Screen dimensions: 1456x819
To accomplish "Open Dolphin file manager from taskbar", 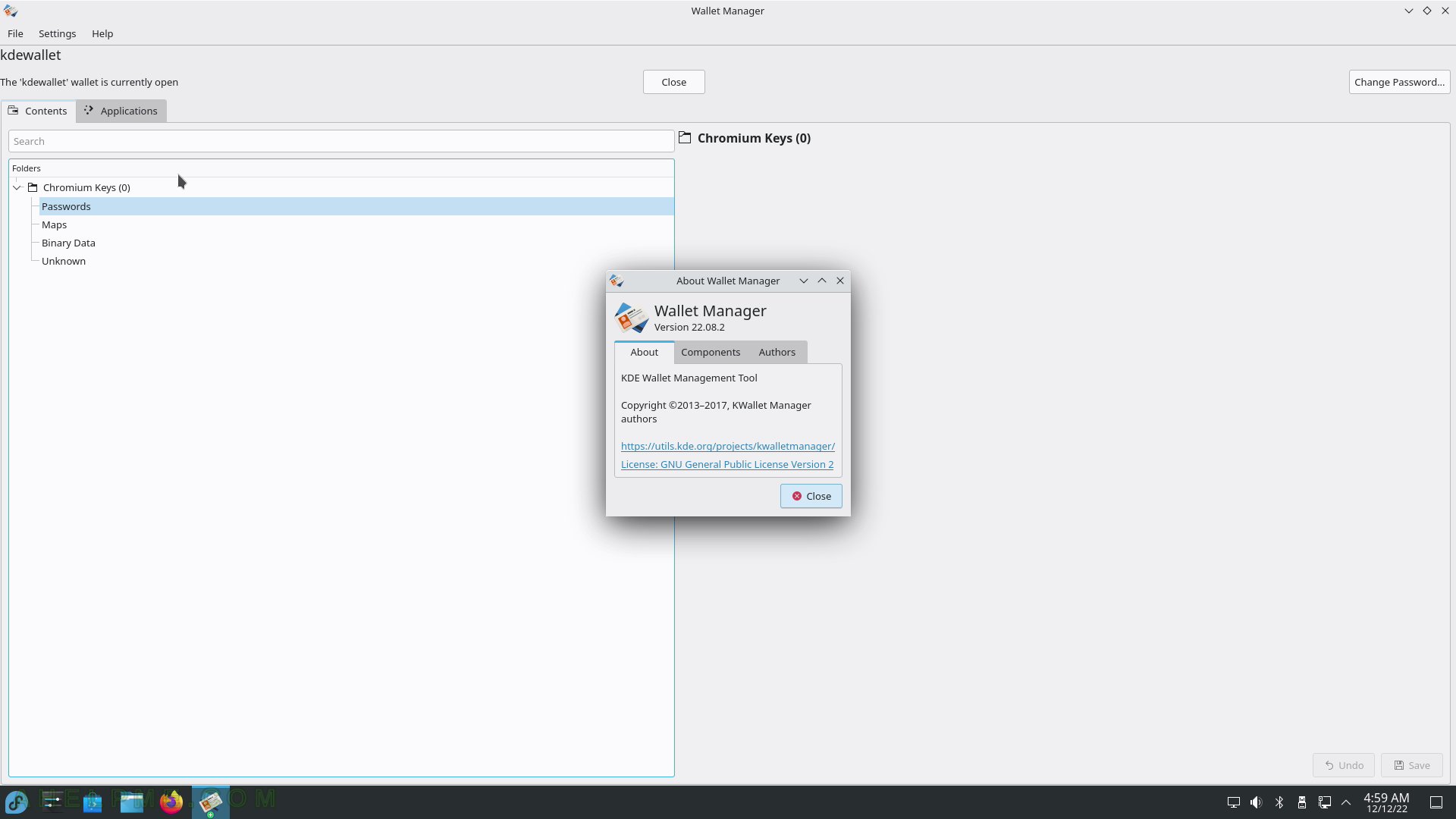I will click(x=132, y=802).
